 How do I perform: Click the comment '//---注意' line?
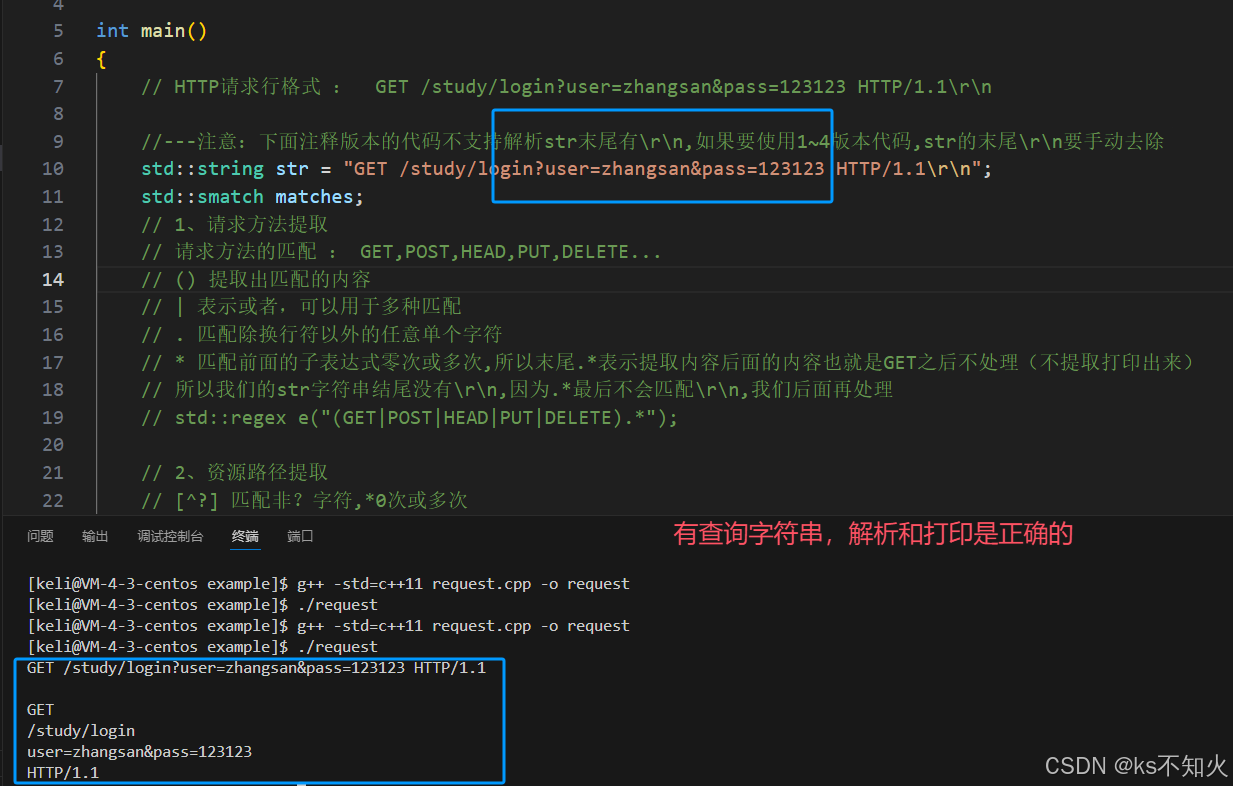(x=653, y=142)
